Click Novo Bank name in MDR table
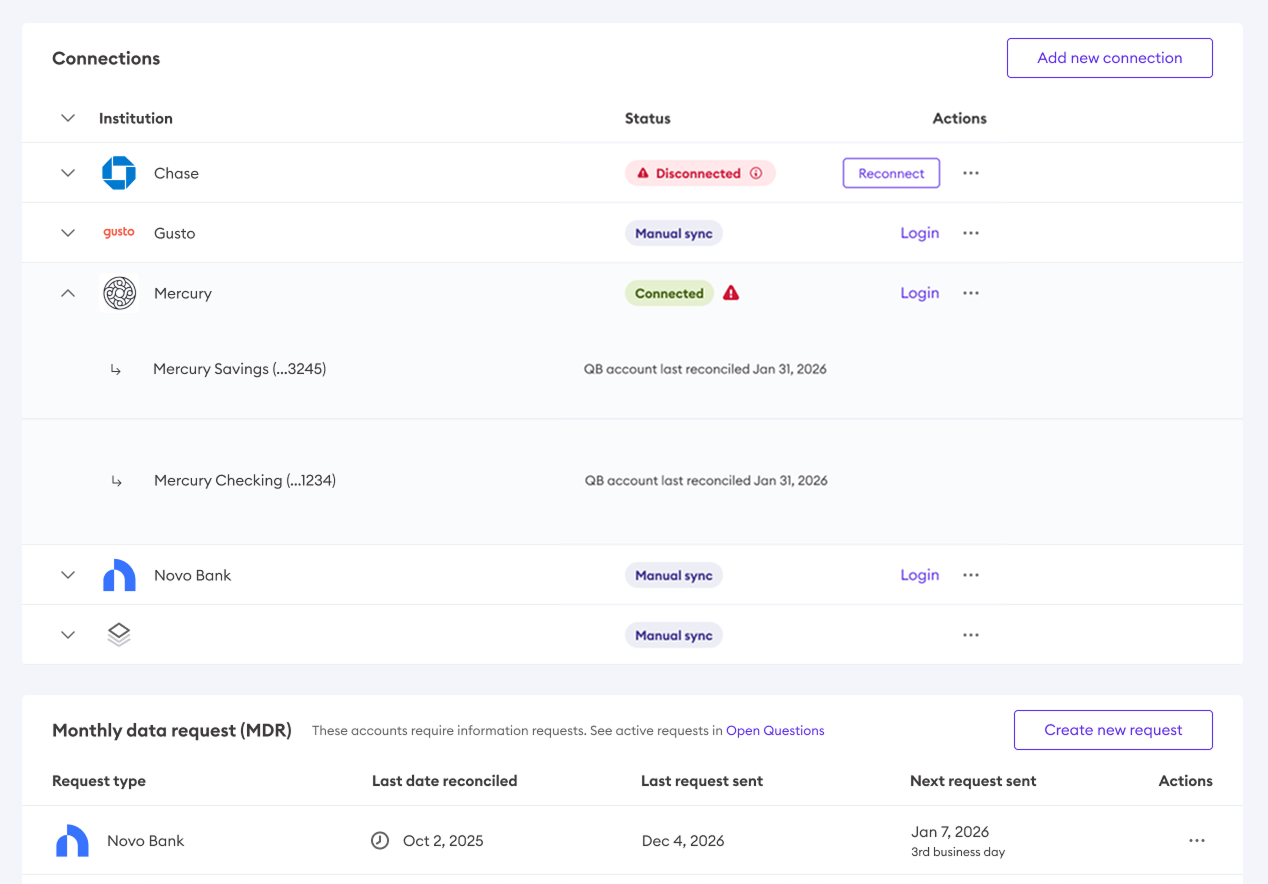 (x=146, y=841)
